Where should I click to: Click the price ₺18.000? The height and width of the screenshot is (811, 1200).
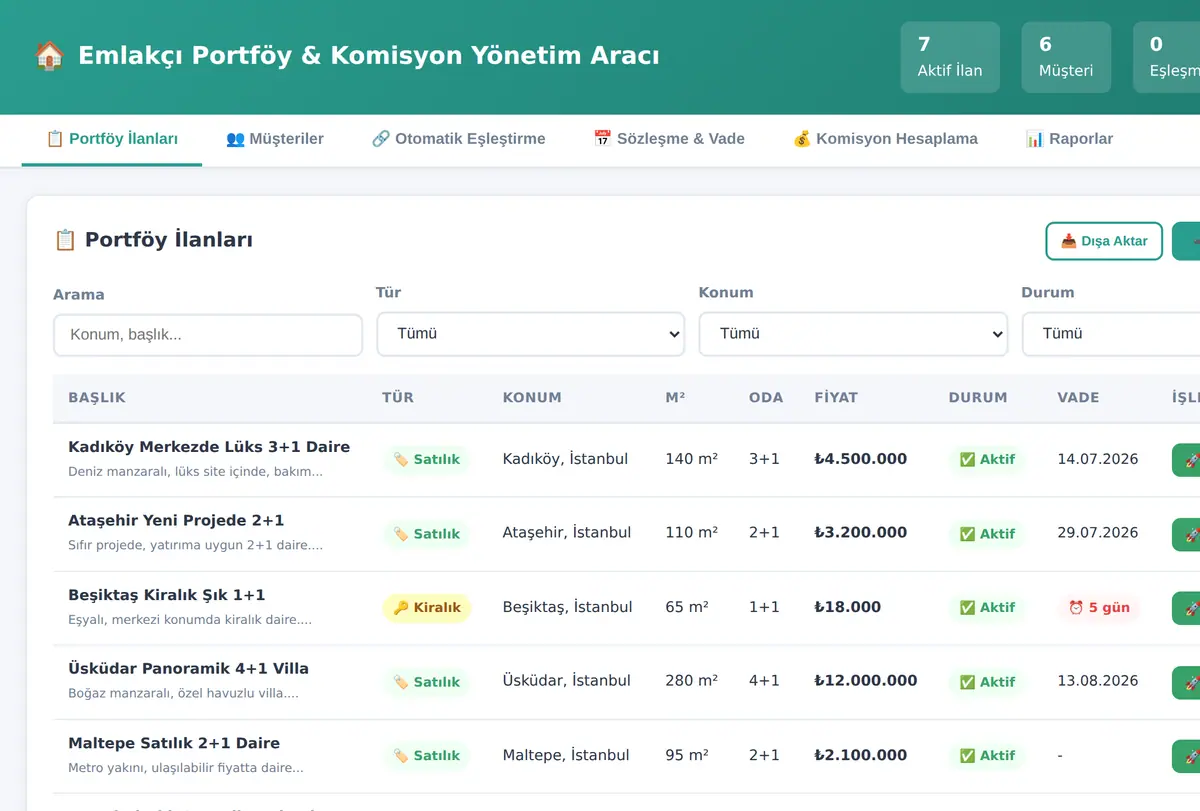pyautogui.click(x=848, y=607)
